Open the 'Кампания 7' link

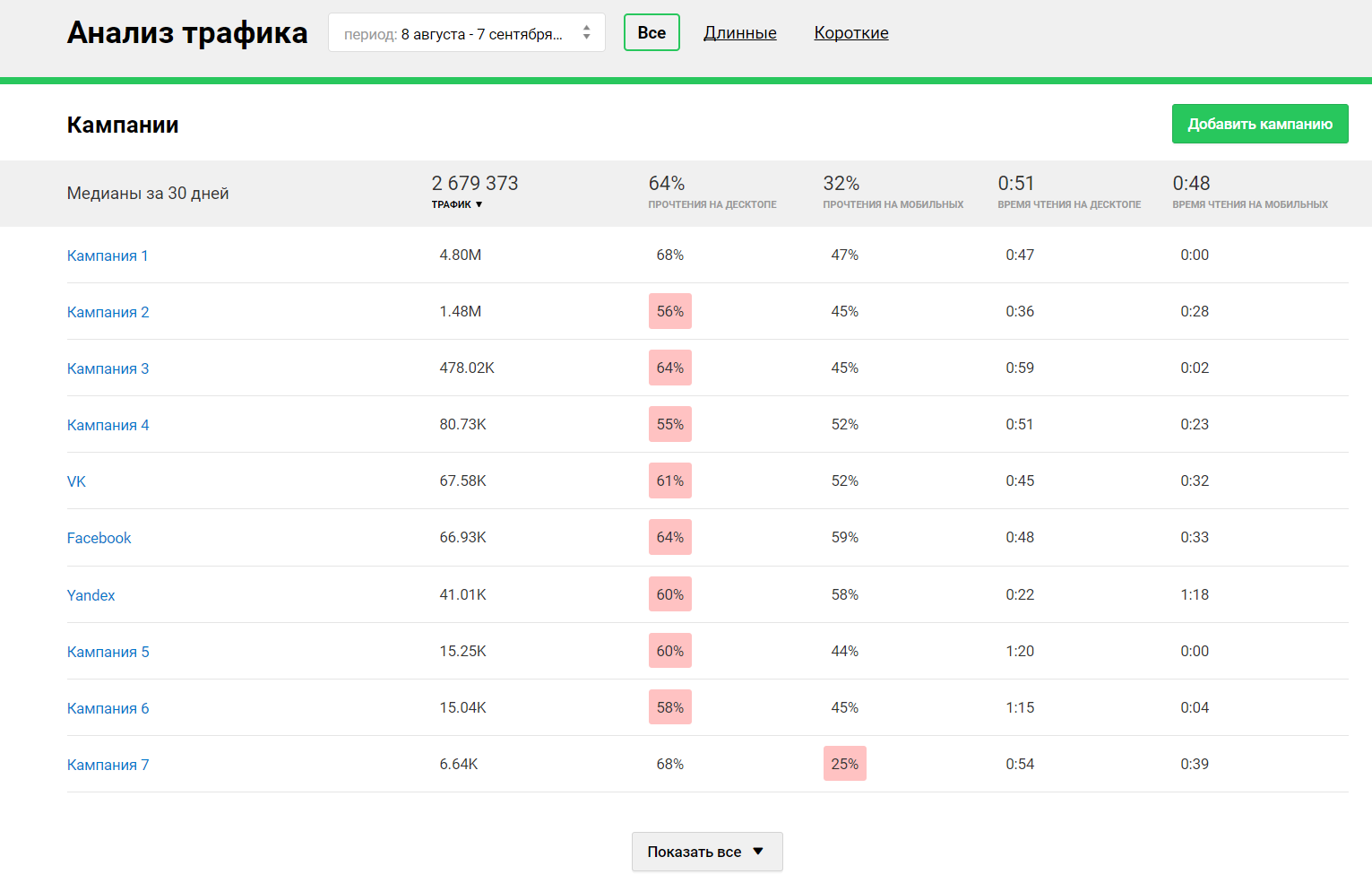pos(108,765)
